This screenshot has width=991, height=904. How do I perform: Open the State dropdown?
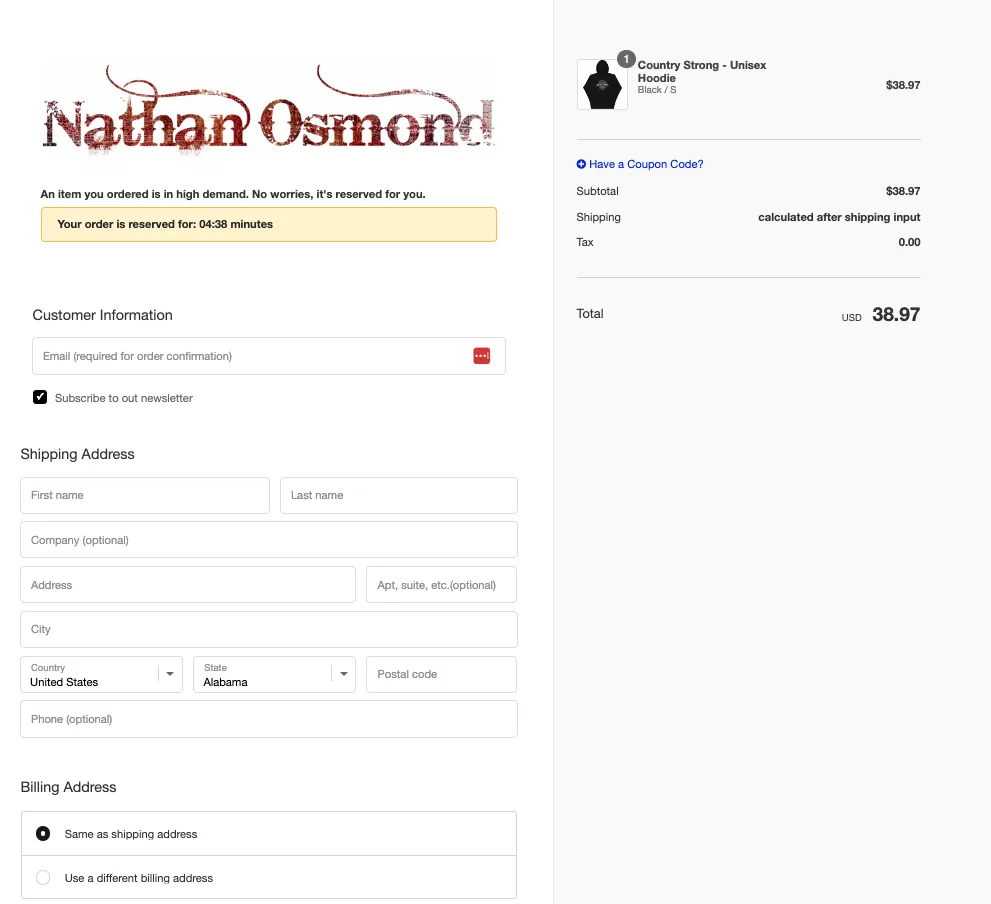pyautogui.click(x=274, y=675)
